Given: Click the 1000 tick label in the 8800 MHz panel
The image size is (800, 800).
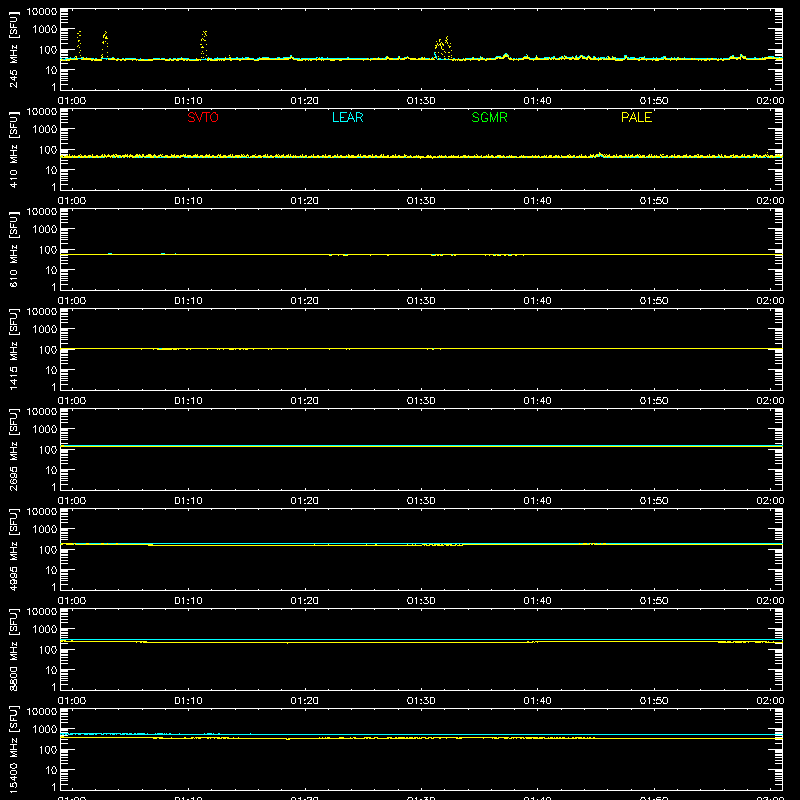Looking at the screenshot, I should point(45,630).
